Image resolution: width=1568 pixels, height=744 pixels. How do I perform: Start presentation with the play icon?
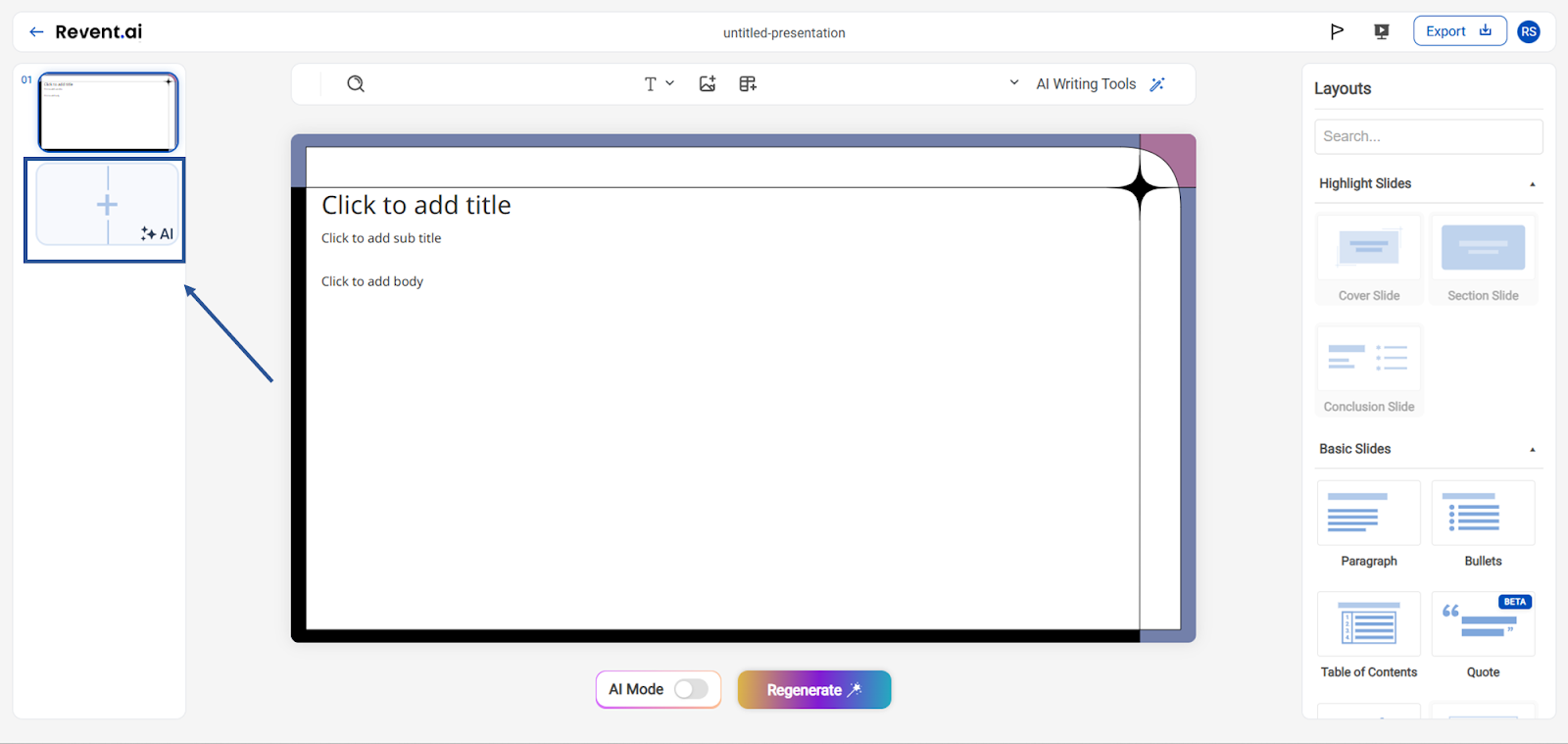click(x=1337, y=31)
